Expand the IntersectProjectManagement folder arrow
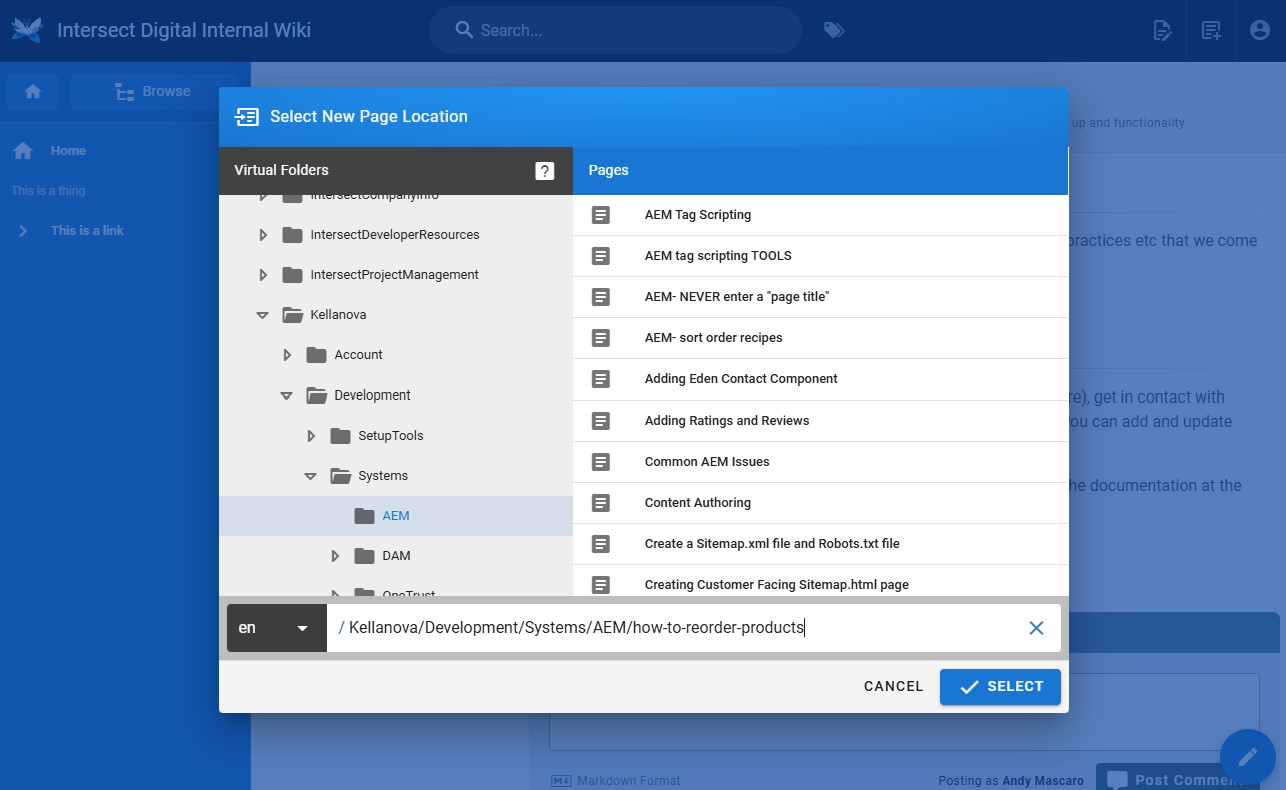 263,275
